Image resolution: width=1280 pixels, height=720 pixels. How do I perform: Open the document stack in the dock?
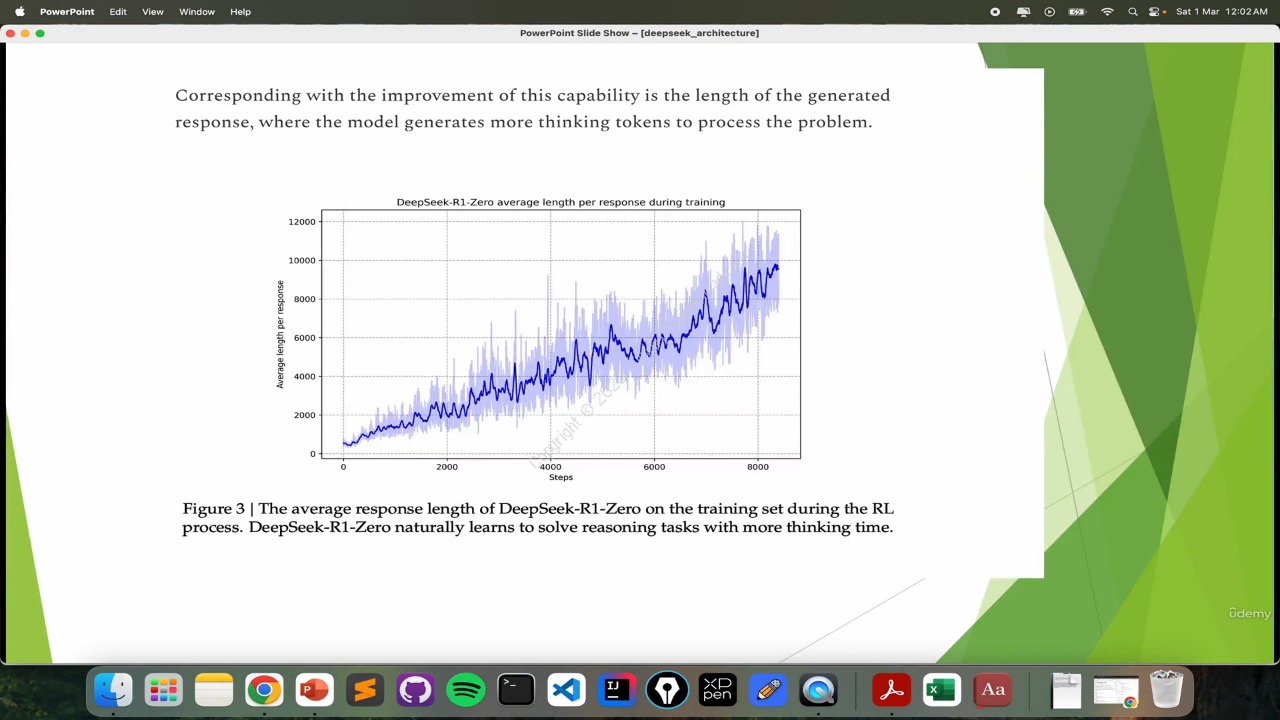tap(1066, 690)
